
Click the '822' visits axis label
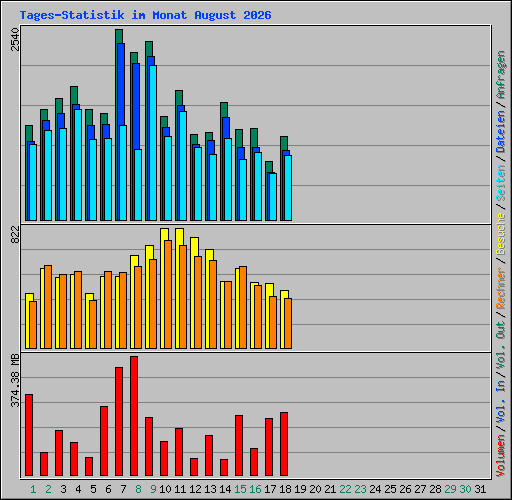pos(15,235)
